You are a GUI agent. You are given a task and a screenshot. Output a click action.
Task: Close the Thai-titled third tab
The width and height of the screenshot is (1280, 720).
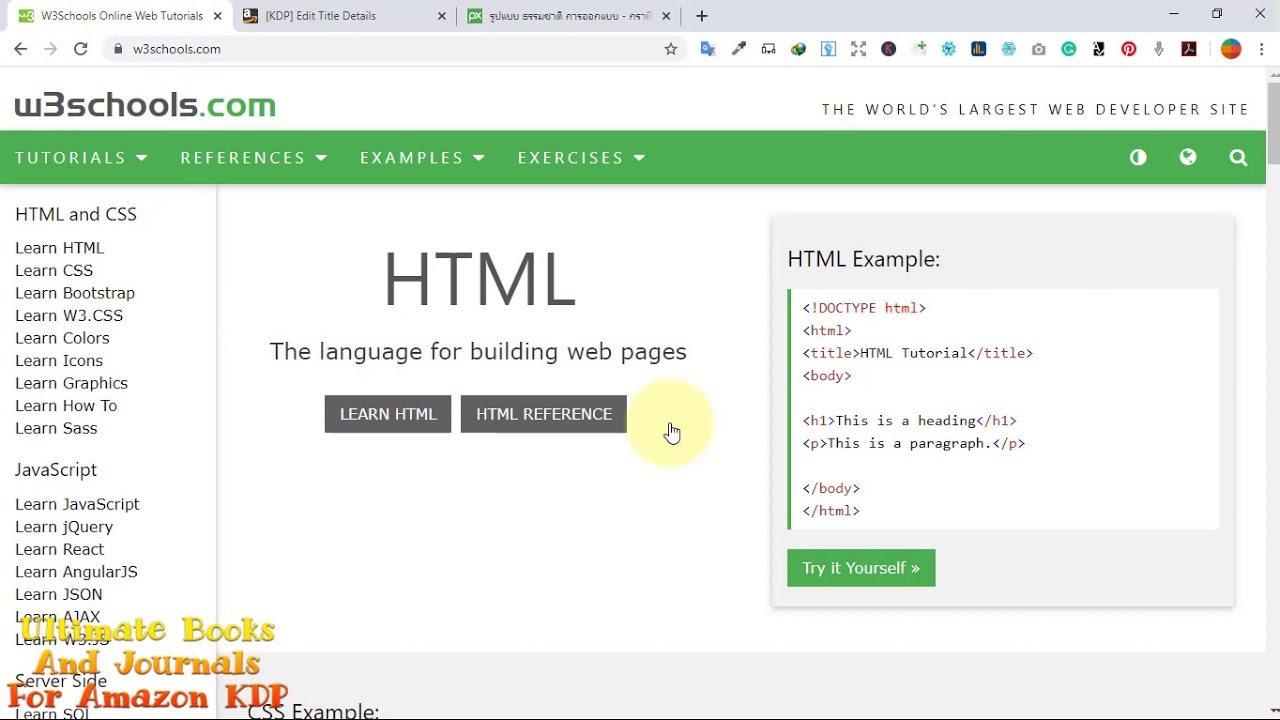pos(666,16)
